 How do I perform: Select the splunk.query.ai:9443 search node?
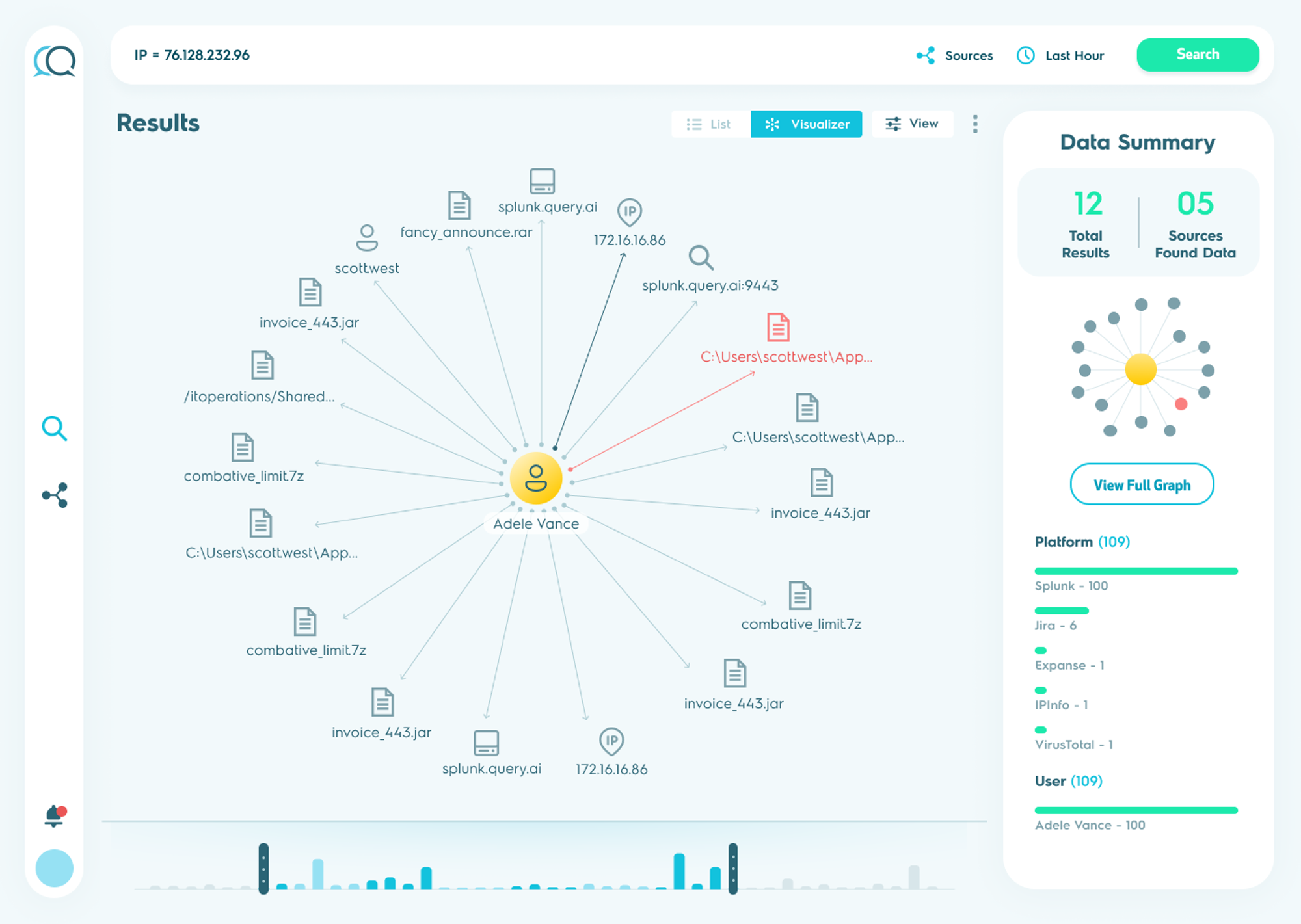701,258
